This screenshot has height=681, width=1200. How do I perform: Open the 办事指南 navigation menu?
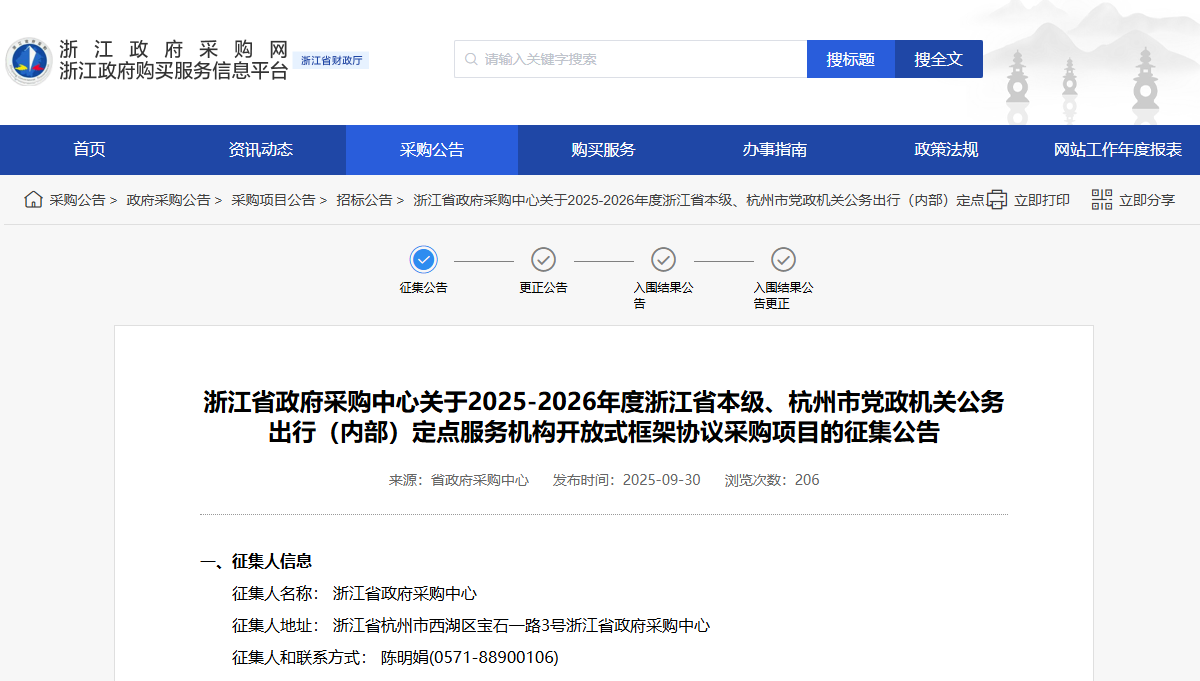coord(774,150)
